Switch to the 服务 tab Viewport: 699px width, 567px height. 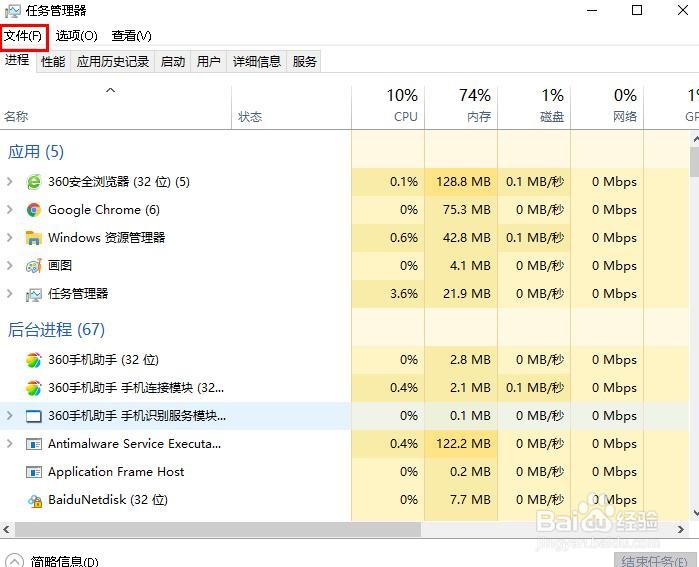[x=304, y=62]
